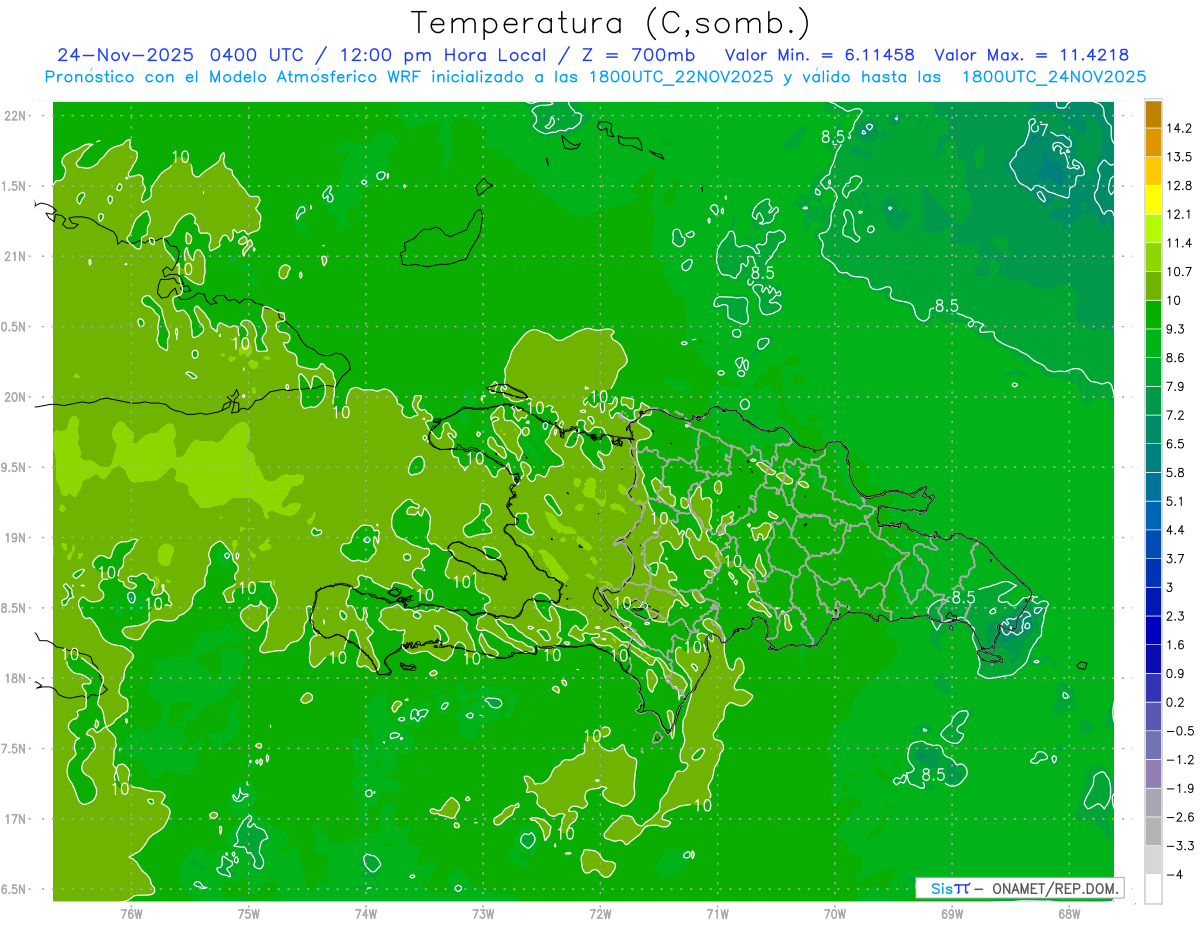The height and width of the screenshot is (927, 1200).
Task: Click the title "Temperatura (C,somb.)"
Action: tap(611, 23)
